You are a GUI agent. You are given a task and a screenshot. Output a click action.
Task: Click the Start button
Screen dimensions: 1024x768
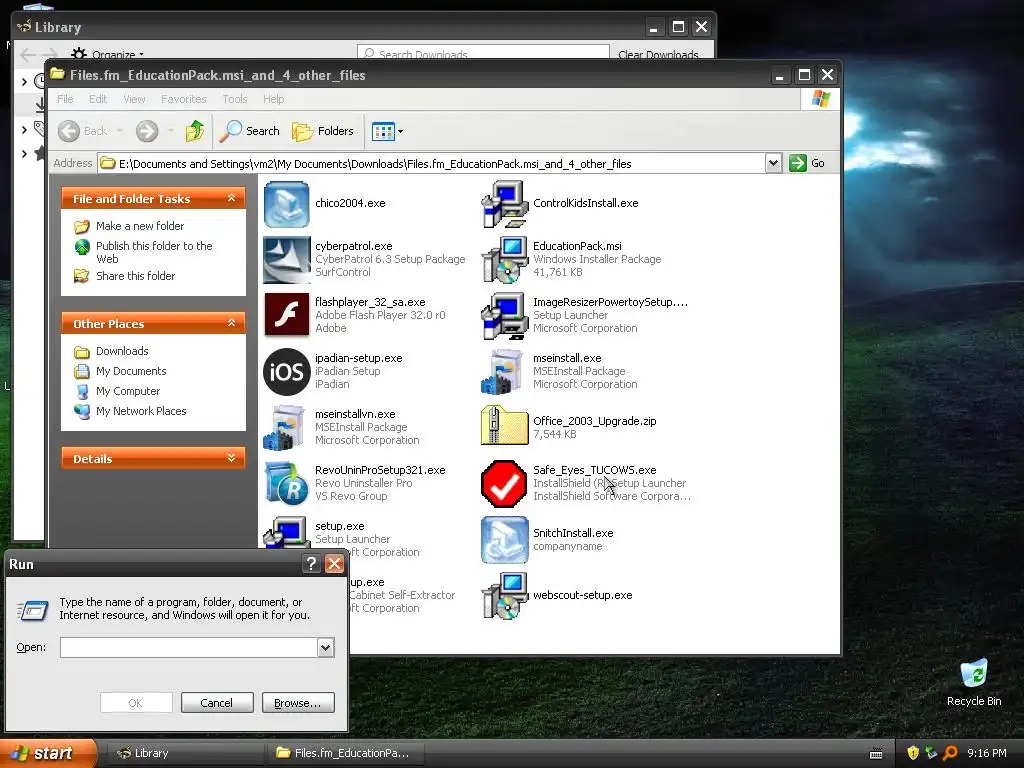pos(48,754)
